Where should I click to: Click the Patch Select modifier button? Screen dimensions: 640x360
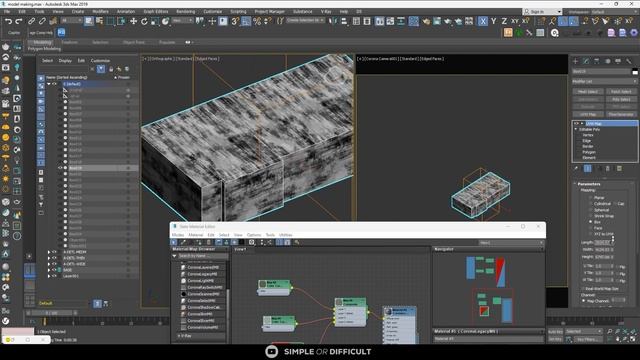620,92
